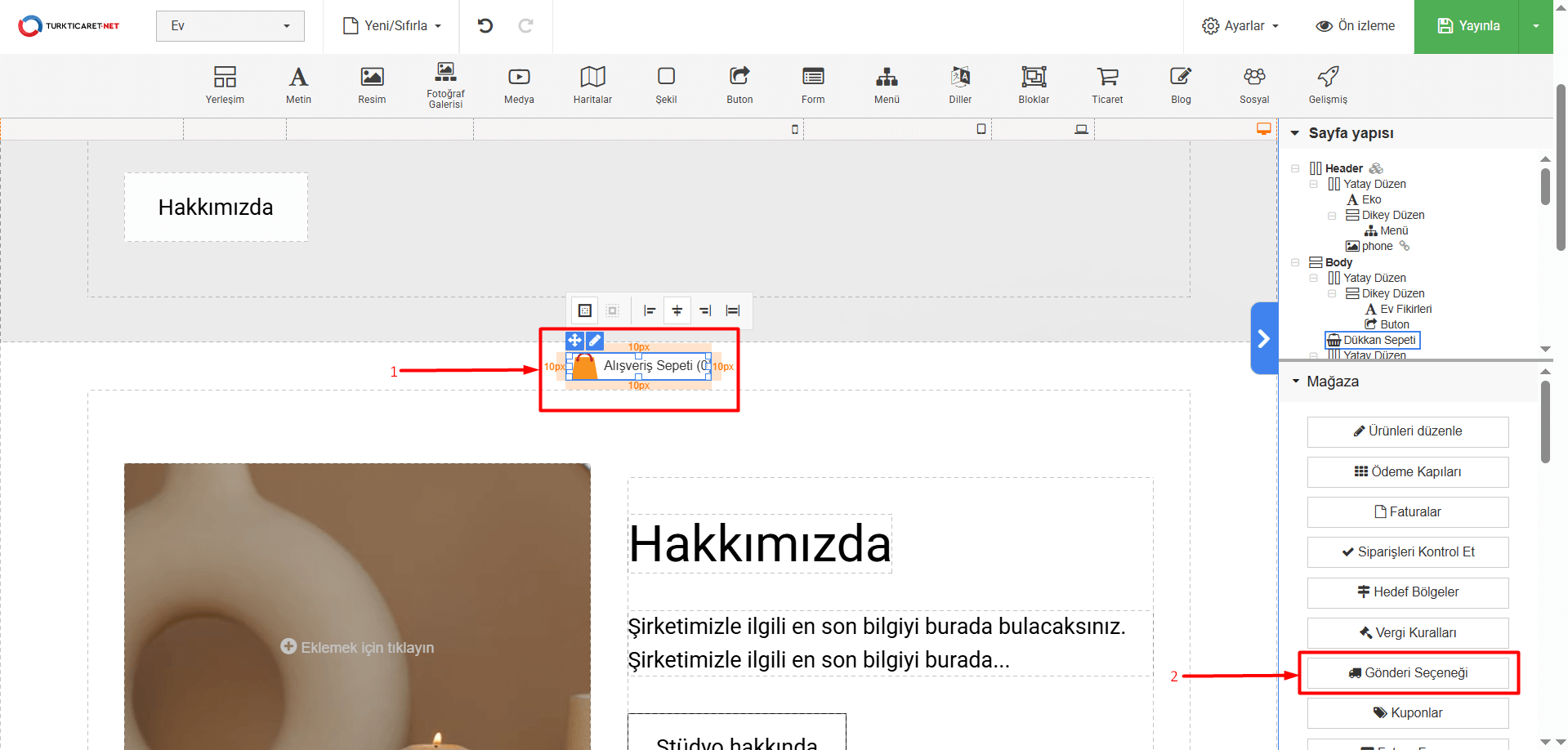Switch to desktop view in the ruler bar
This screenshot has height=750, width=1568.
[x=1264, y=129]
